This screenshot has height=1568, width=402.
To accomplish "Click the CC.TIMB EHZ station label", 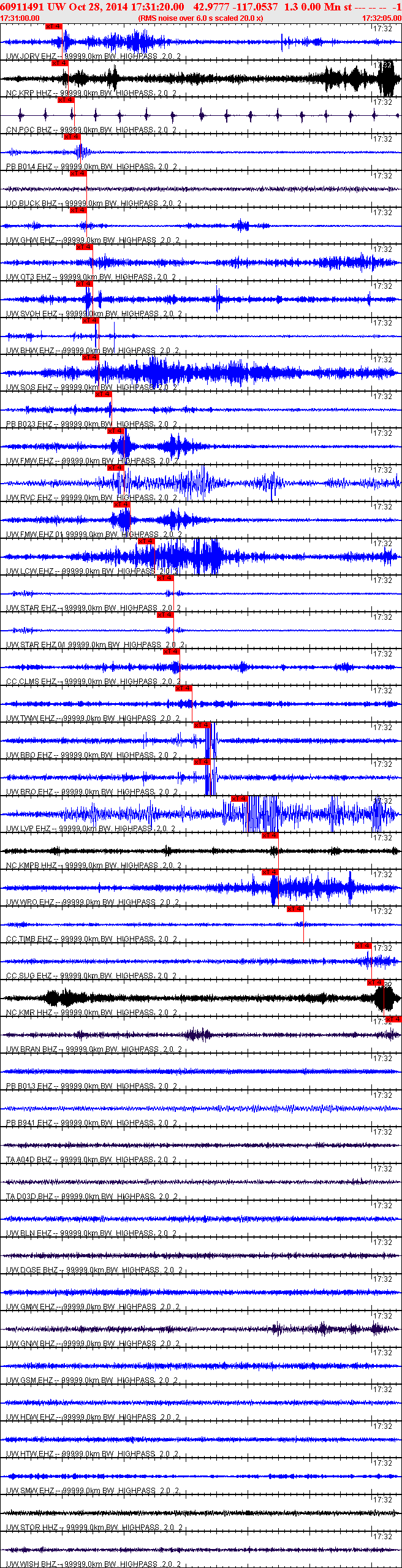I will pos(29,939).
